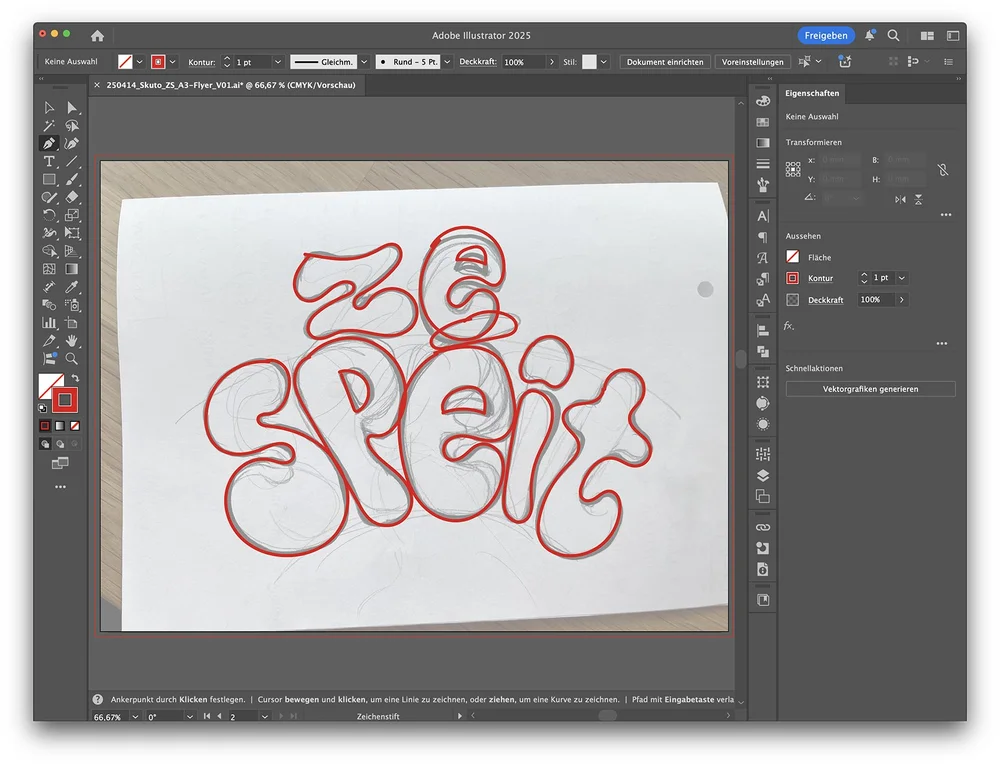Click the home icon in title bar

(97, 36)
